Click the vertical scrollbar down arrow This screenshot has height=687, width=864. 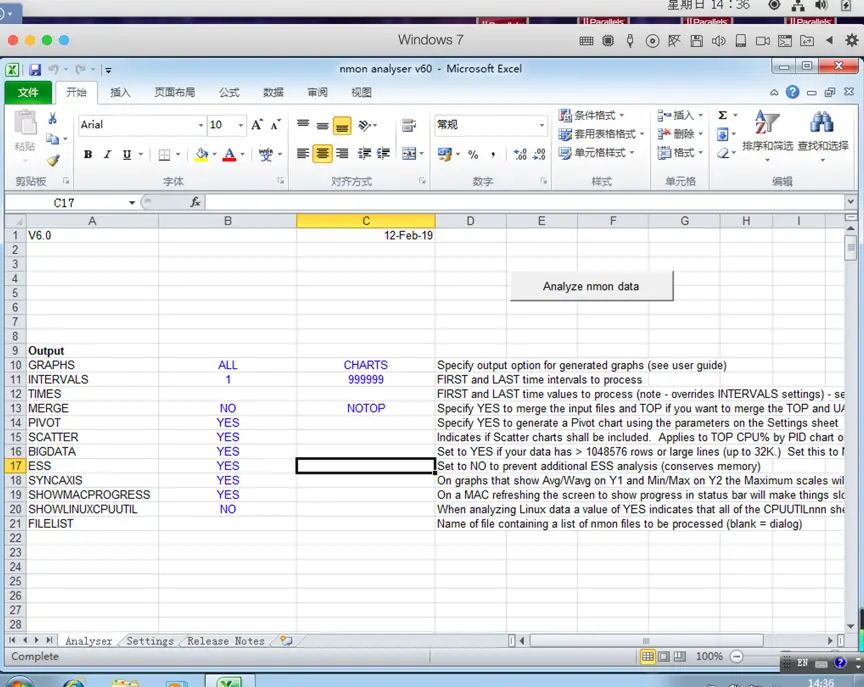pos(851,626)
